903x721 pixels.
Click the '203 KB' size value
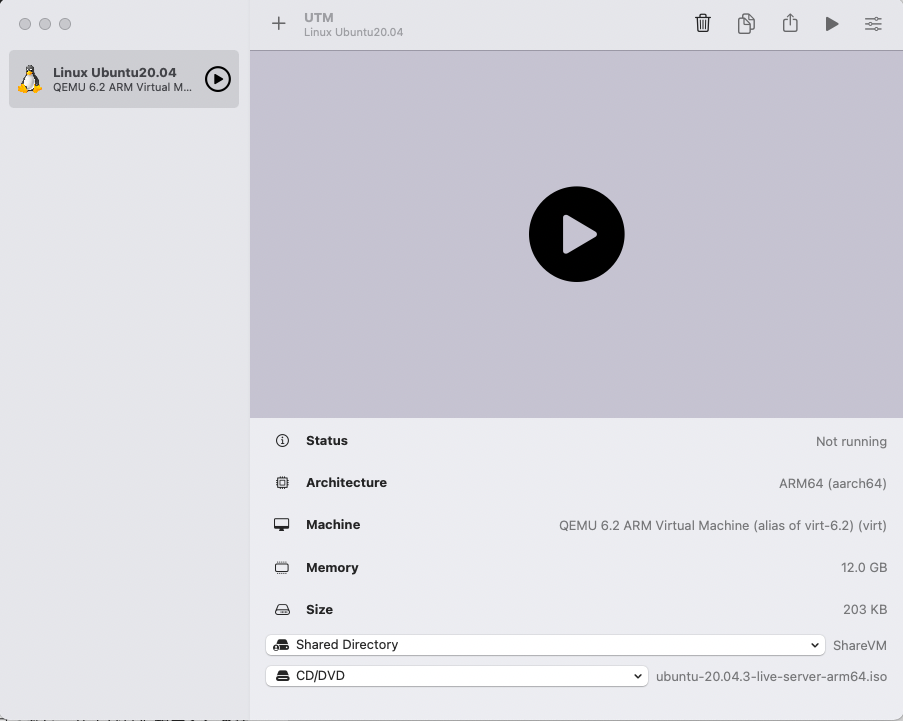pos(865,609)
